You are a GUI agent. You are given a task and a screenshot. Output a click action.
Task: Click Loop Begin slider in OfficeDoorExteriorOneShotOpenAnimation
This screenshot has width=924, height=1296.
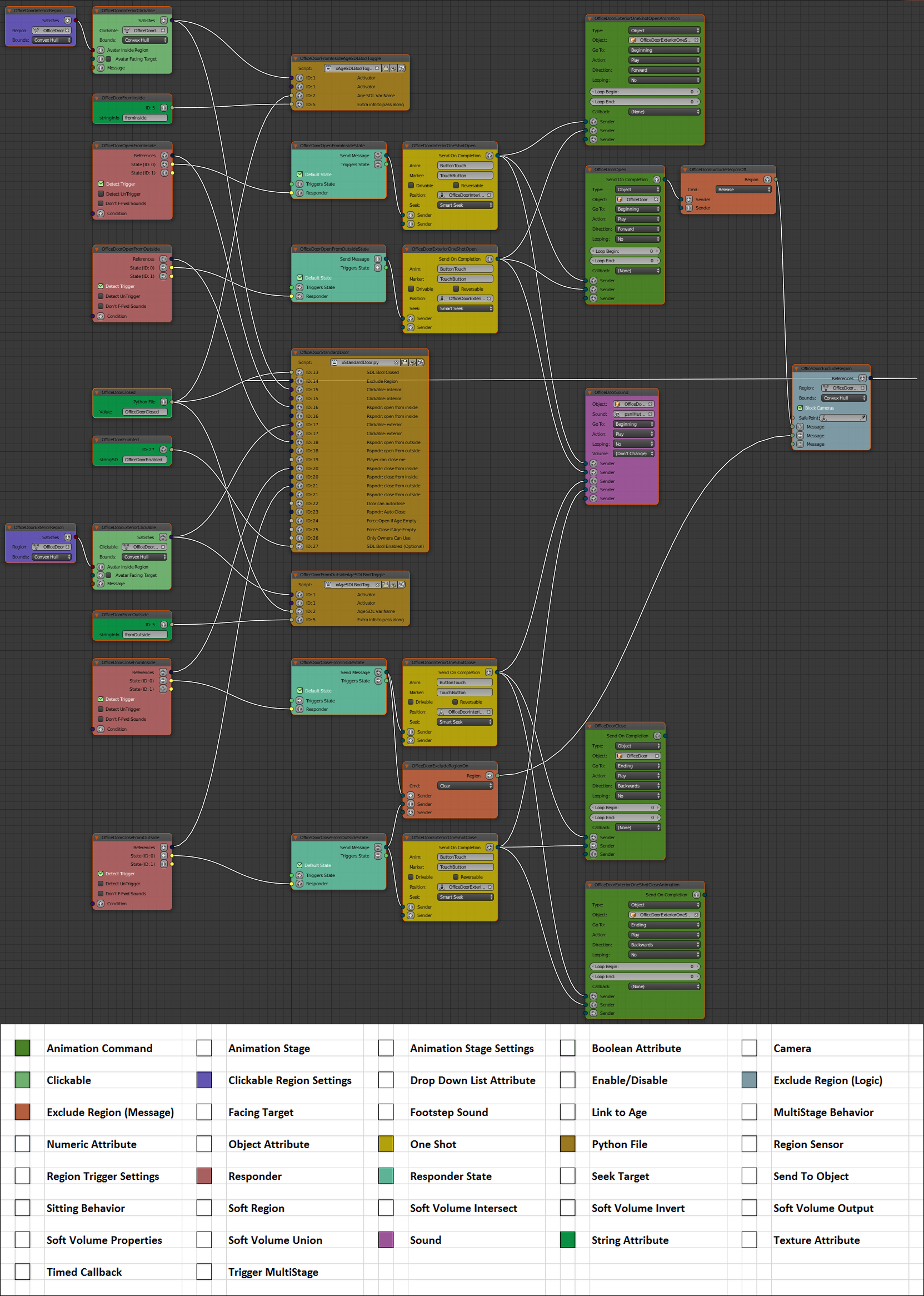click(645, 92)
